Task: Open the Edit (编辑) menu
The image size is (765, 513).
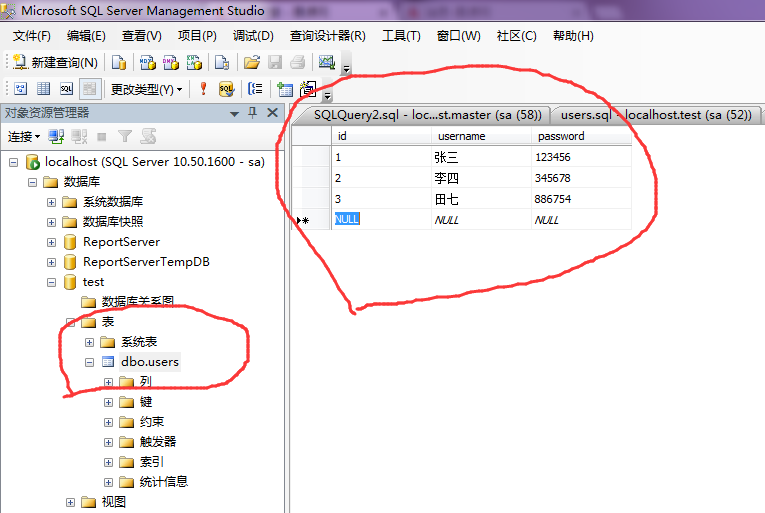Action: click(86, 36)
